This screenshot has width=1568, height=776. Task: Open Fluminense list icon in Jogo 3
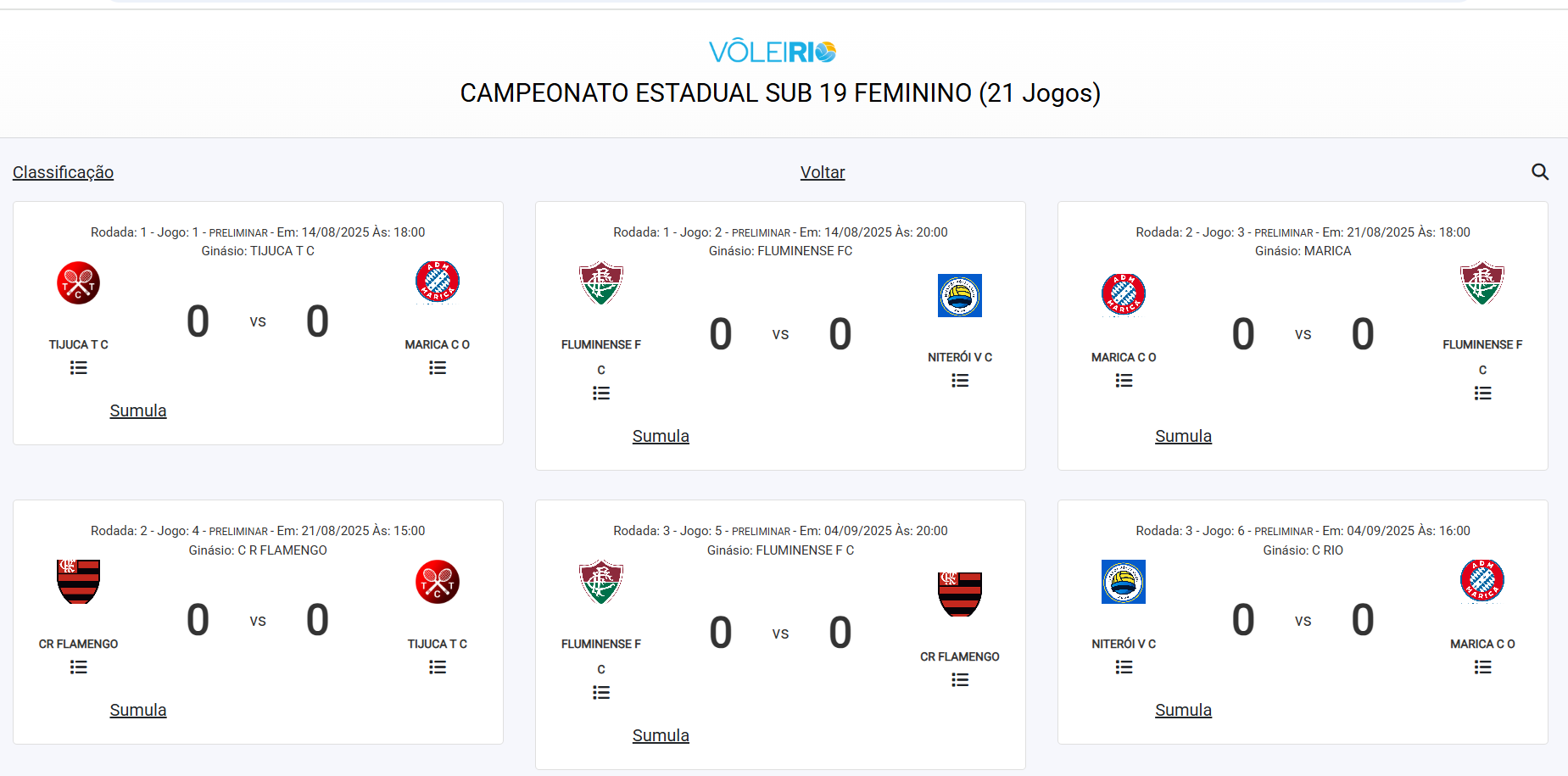click(x=1482, y=394)
